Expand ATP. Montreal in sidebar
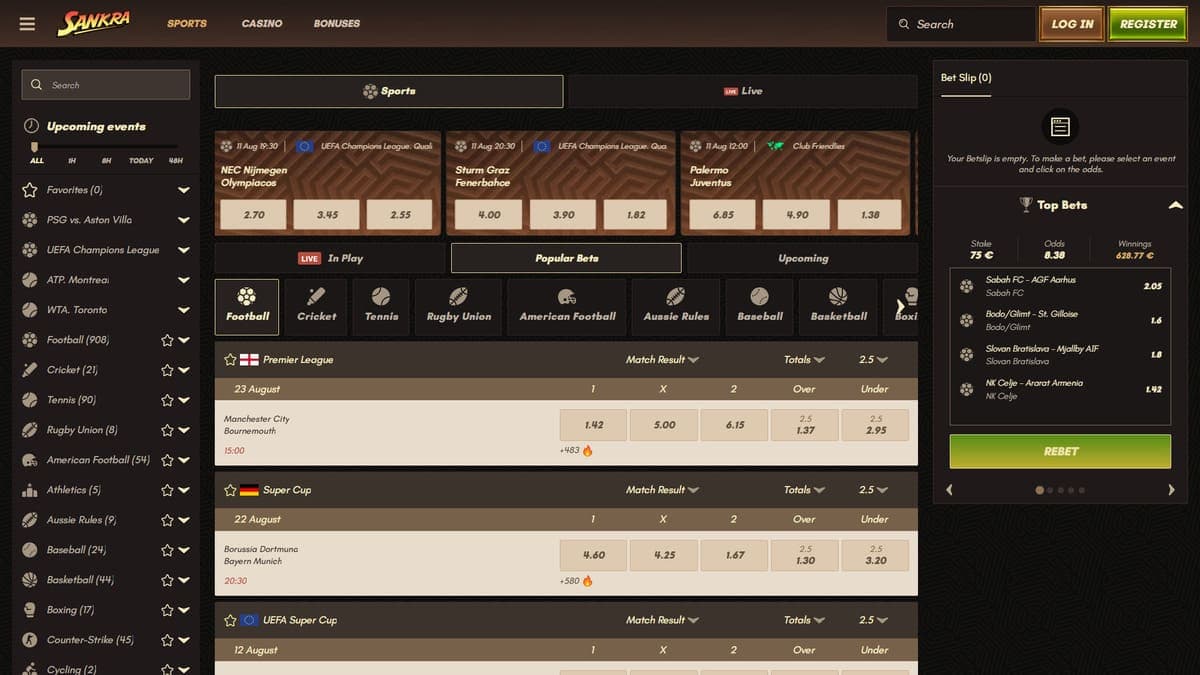This screenshot has width=1200, height=675. (184, 280)
